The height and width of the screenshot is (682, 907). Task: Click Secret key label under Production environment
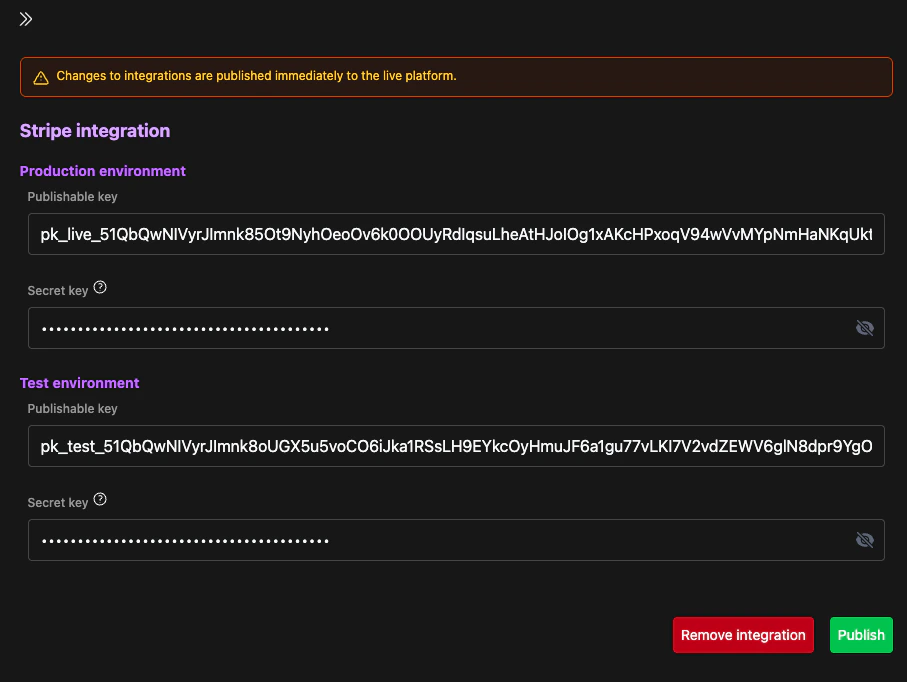point(58,290)
